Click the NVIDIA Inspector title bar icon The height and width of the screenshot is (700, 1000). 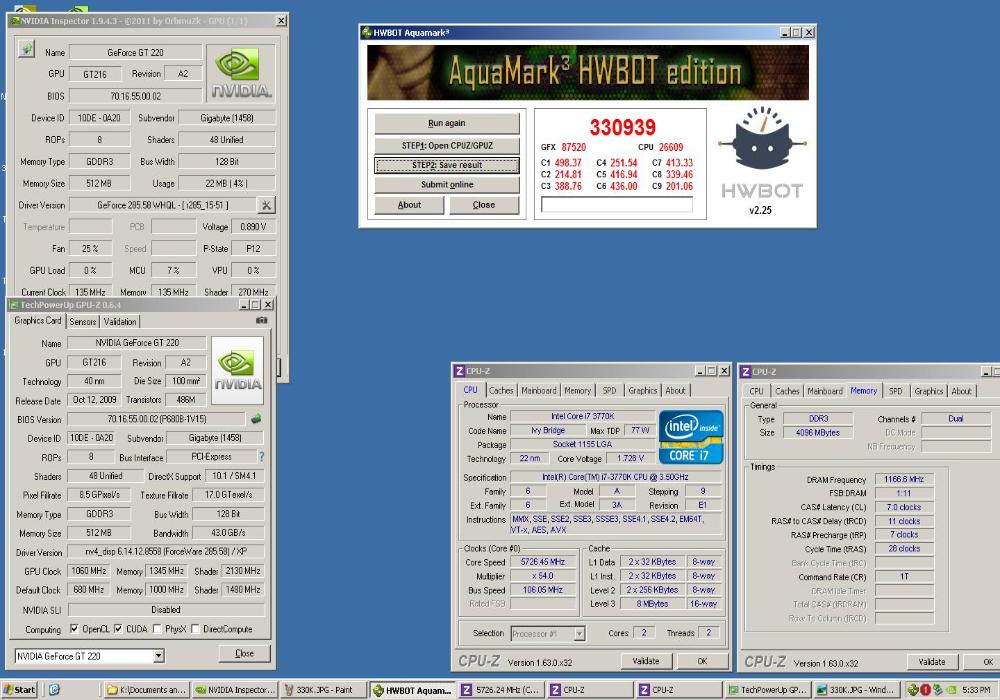(x=15, y=21)
